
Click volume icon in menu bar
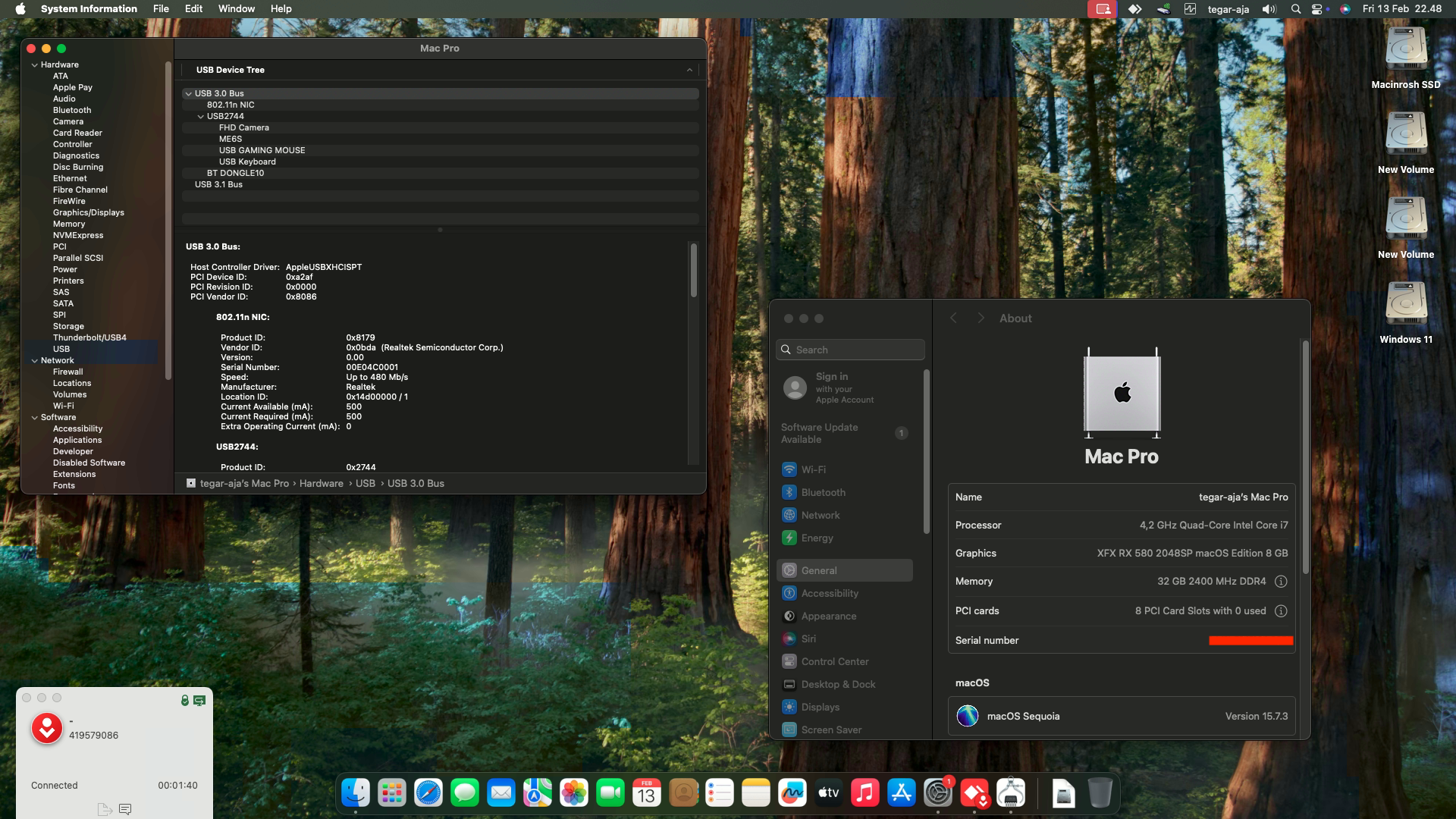(x=1269, y=9)
